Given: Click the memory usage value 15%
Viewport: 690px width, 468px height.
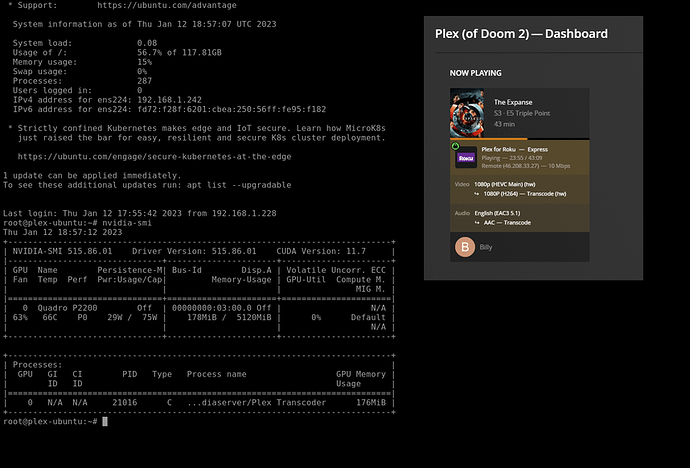Looking at the screenshot, I should click(144, 62).
